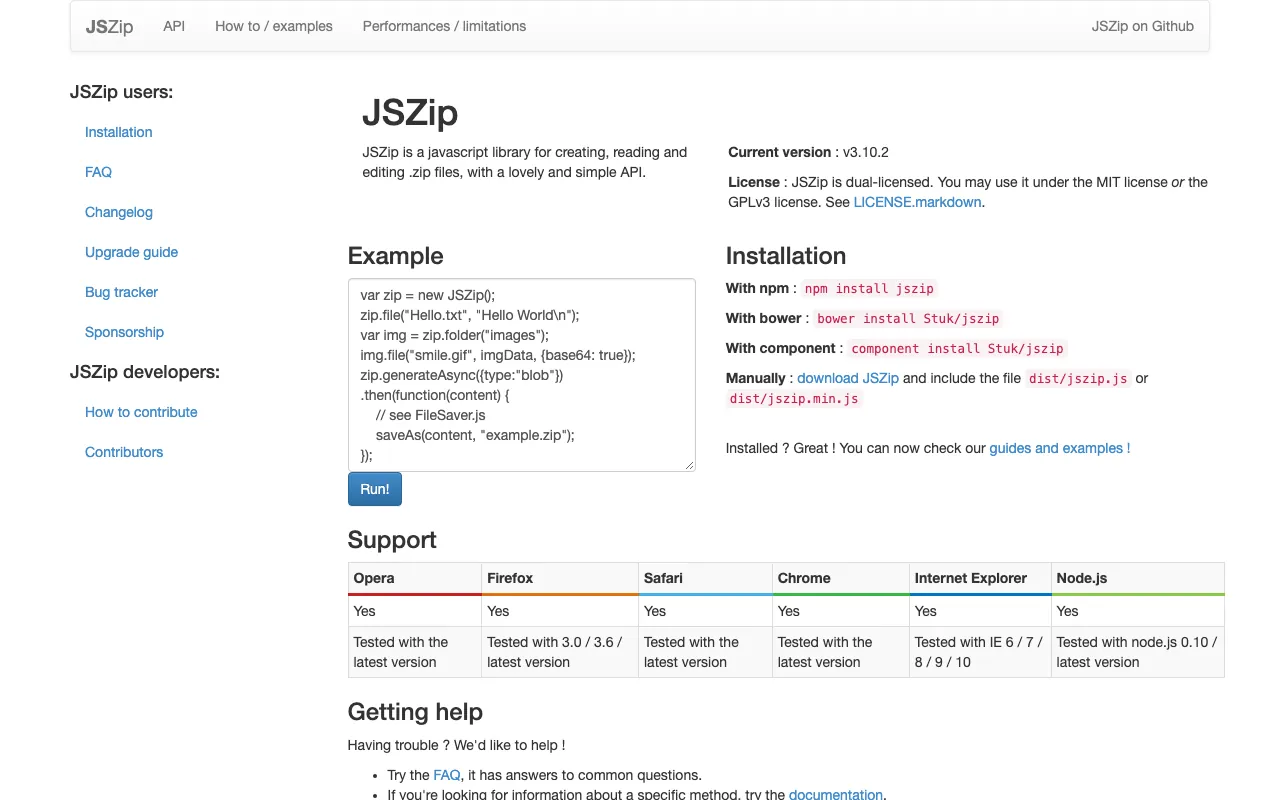The image size is (1280, 800).
Task: Click the resize grip of the code textarea
Action: click(689, 465)
